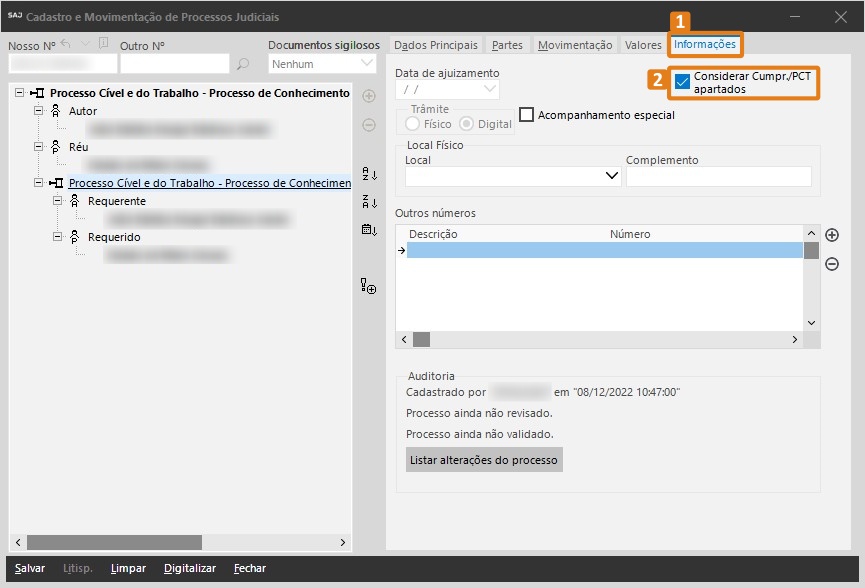Click Salvar in the bottom bar
This screenshot has width=865, height=588.
(30, 568)
